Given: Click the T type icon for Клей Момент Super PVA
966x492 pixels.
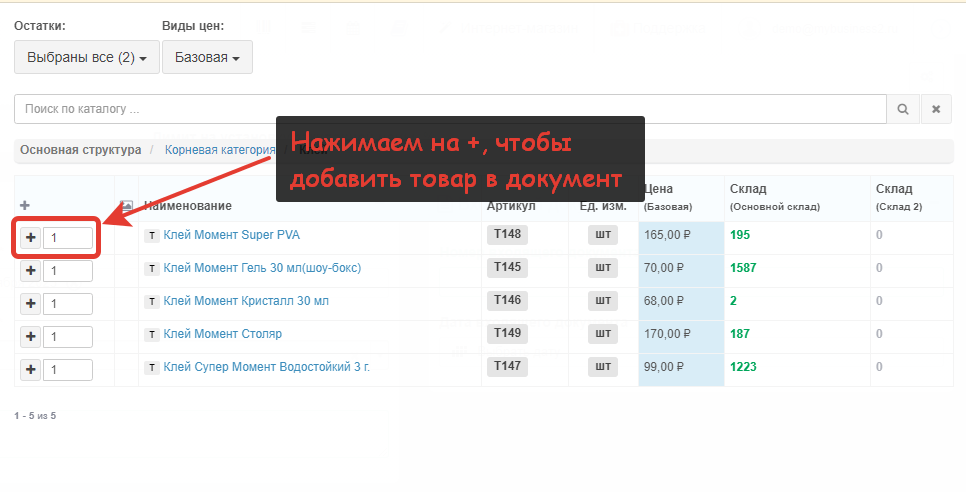Looking at the screenshot, I should click(152, 236).
